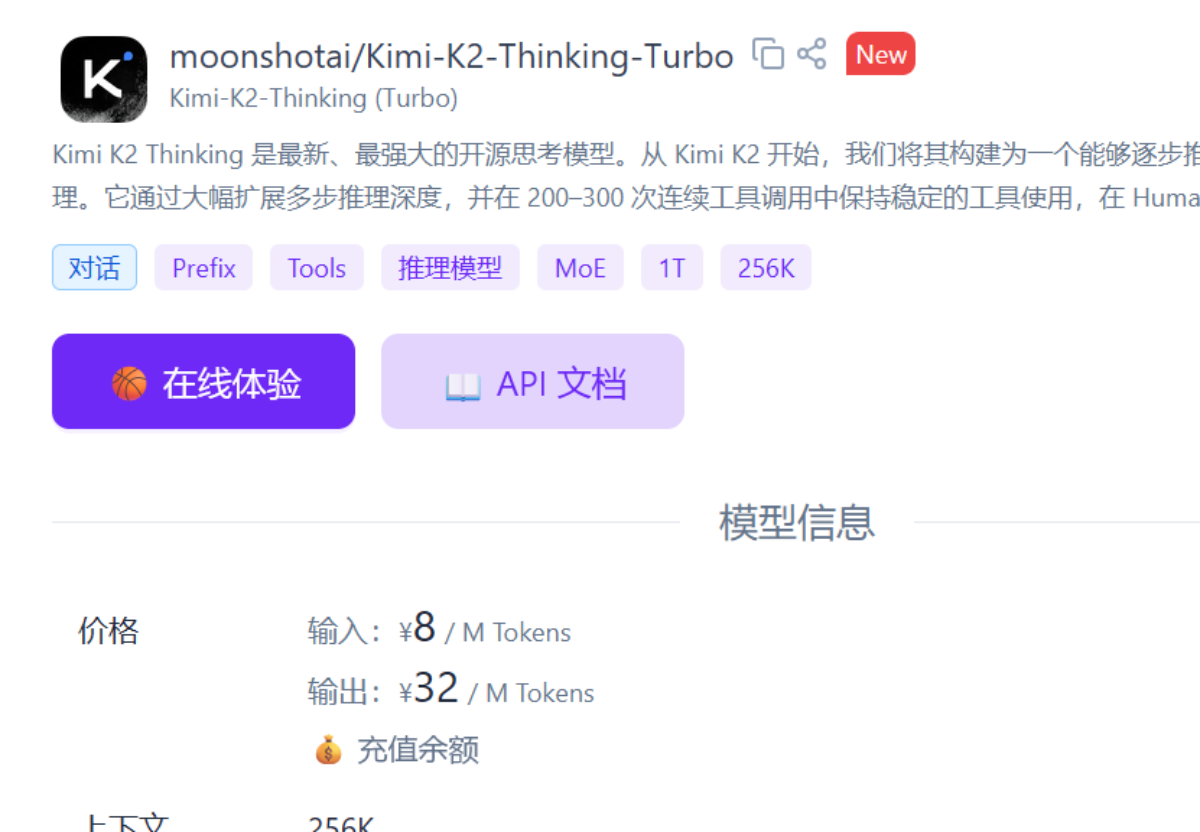The width and height of the screenshot is (1200, 832).
Task: Launch 在线体验 online demo
Action: pos(204,382)
